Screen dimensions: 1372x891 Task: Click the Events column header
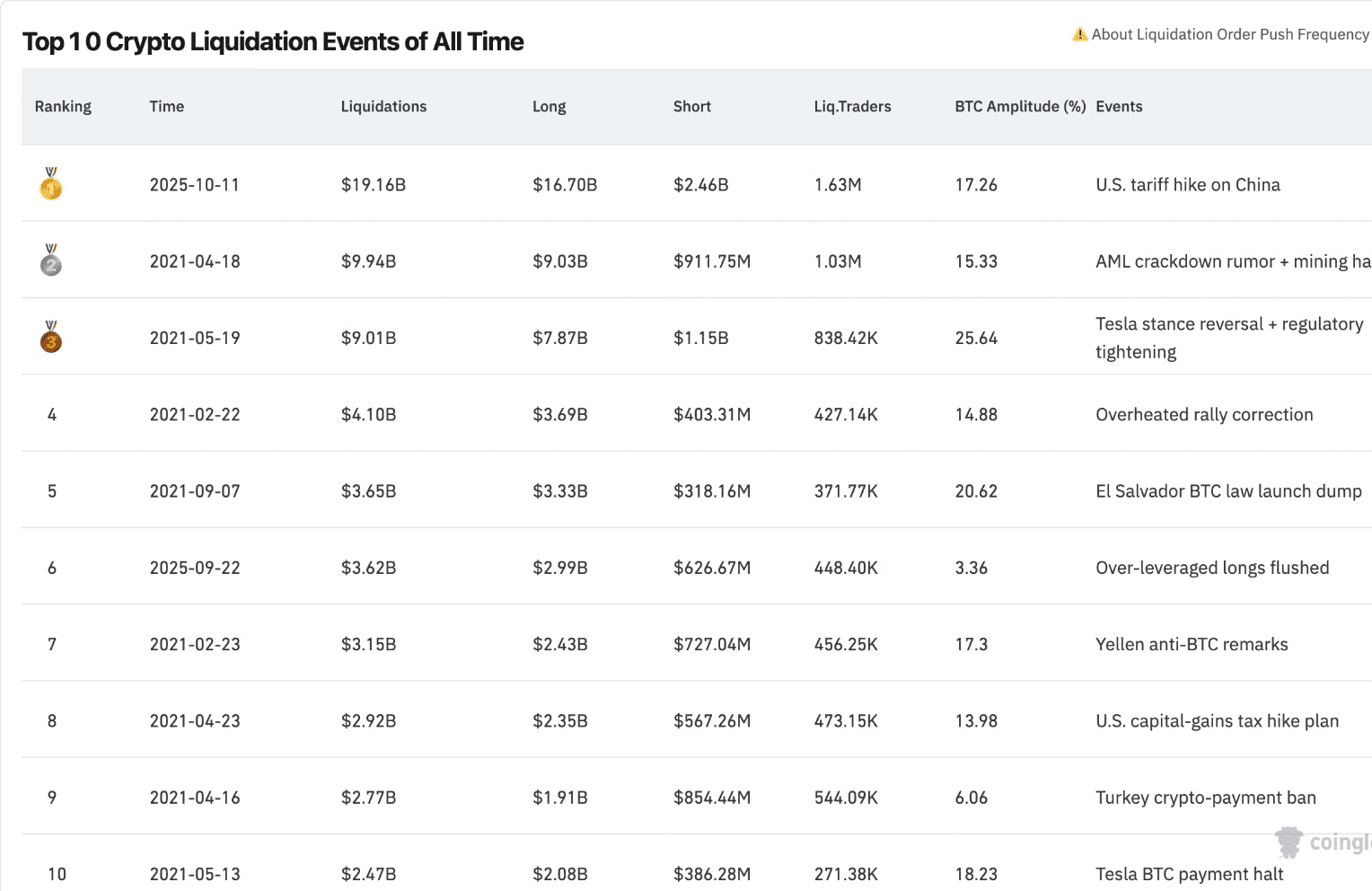(x=1119, y=106)
